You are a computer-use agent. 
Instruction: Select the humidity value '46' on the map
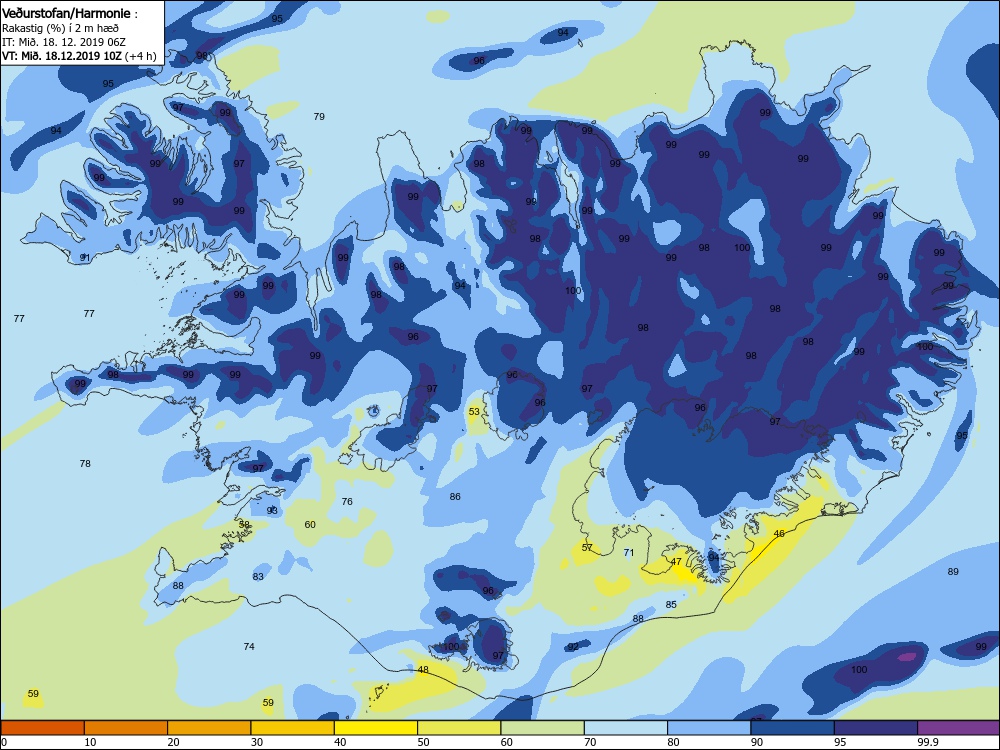[779, 534]
